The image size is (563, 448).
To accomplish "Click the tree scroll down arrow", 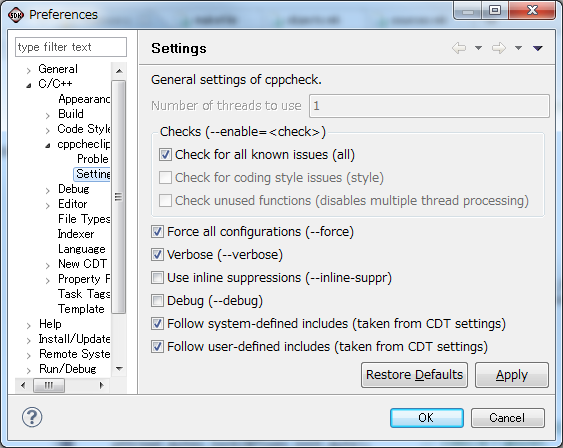I will (119, 369).
